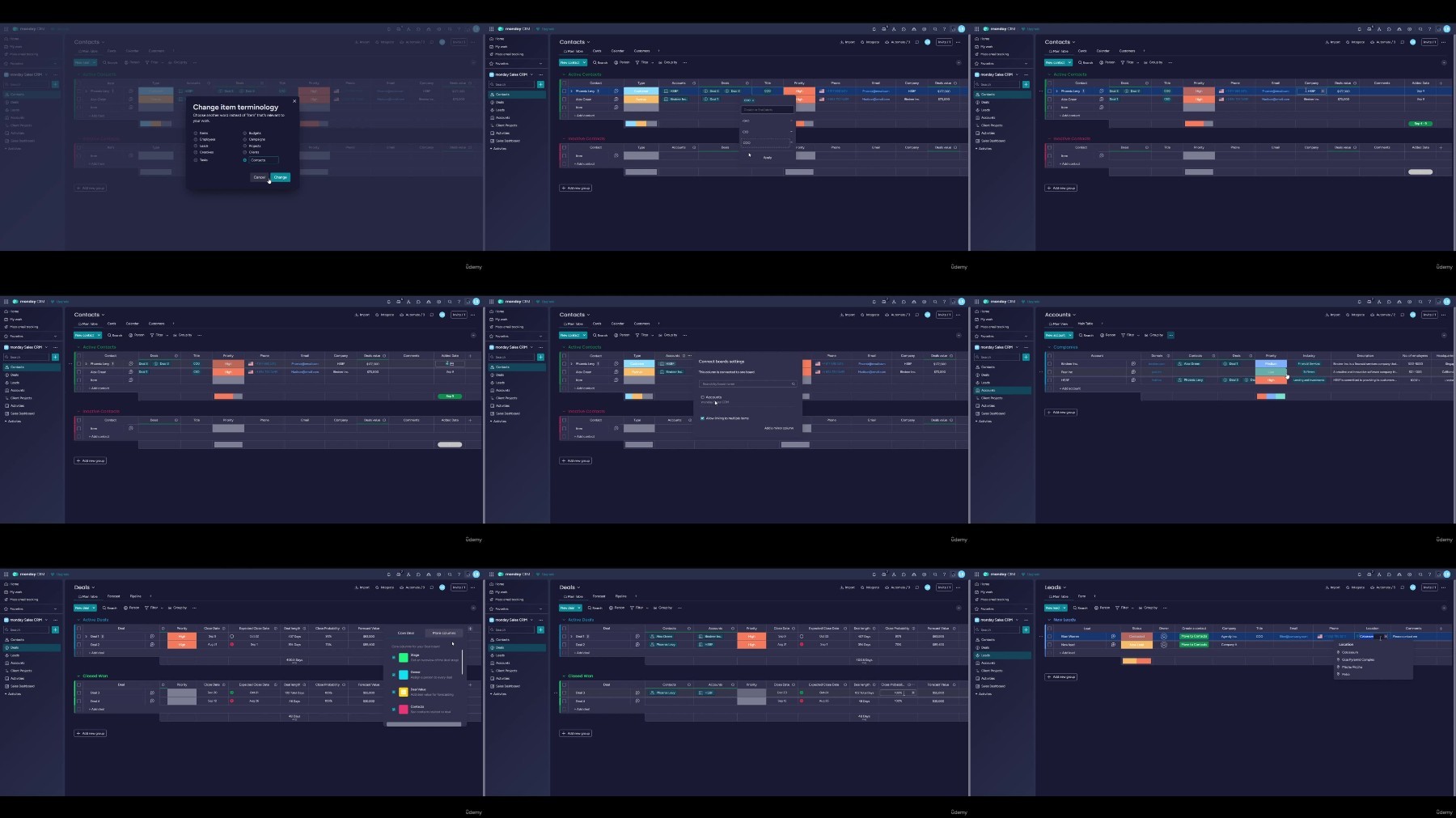Open workspace three-dot menu in Leads board sidebar
The height and width of the screenshot is (818, 1456).
coord(1026,620)
